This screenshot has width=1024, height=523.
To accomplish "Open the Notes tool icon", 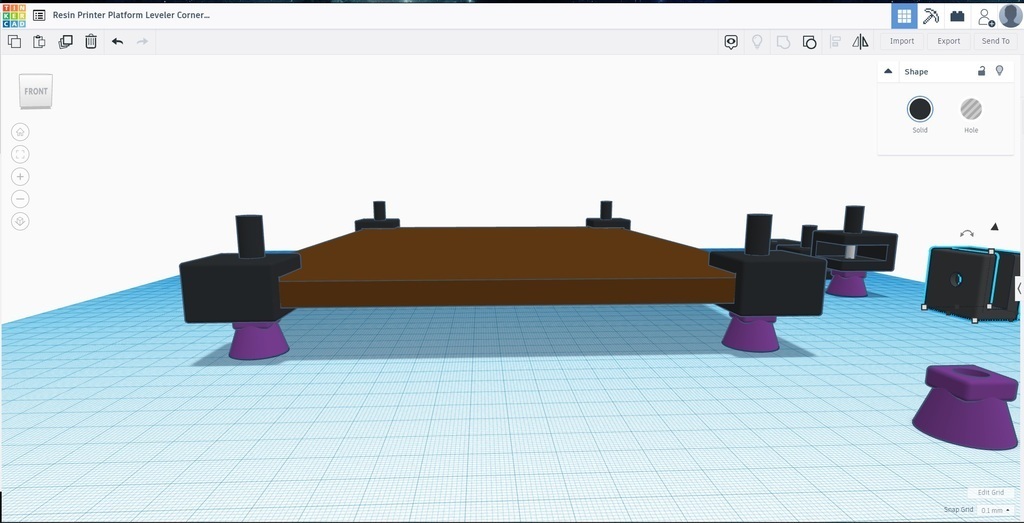I will (731, 42).
